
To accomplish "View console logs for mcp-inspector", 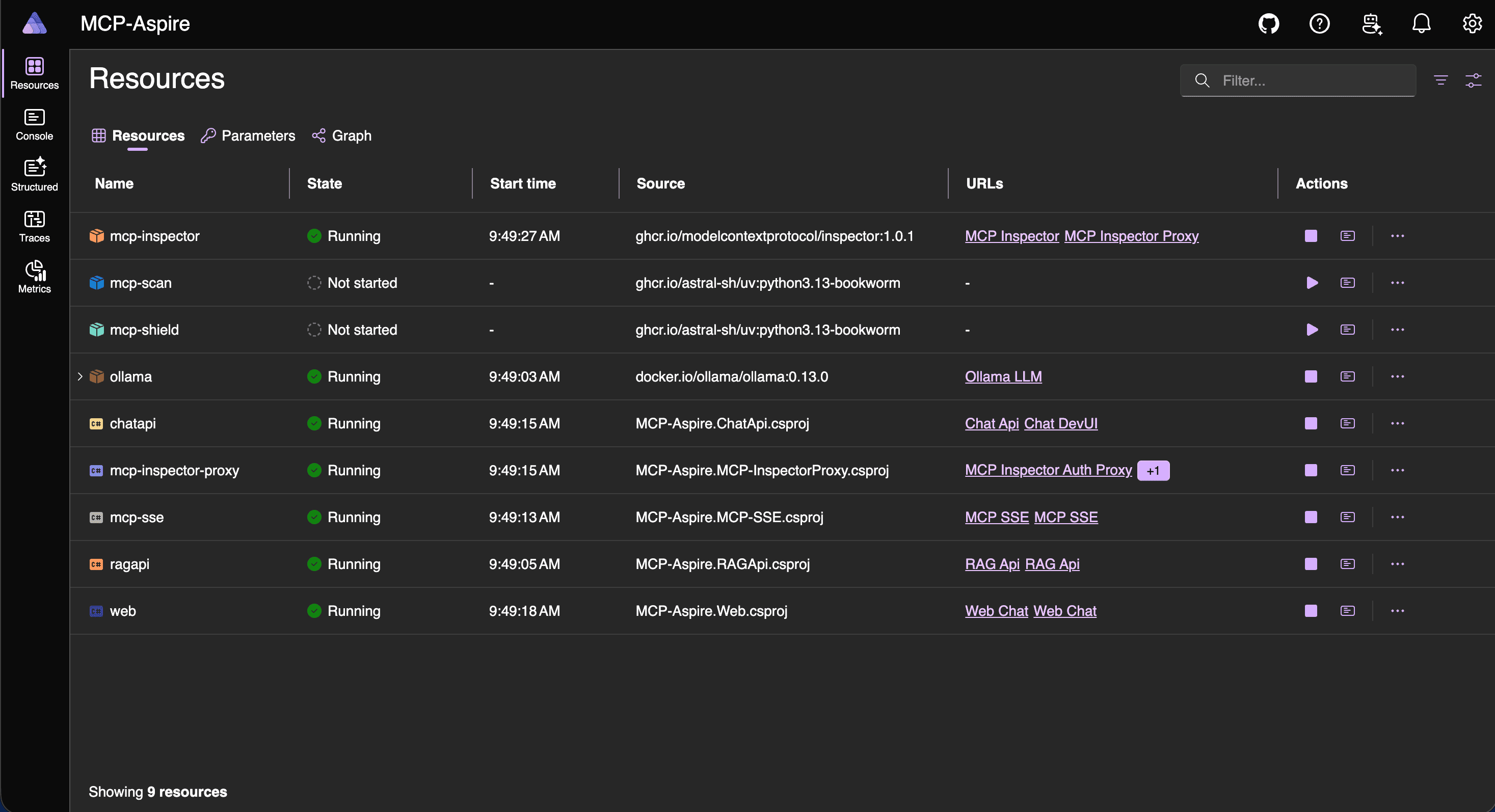I will [x=1348, y=236].
